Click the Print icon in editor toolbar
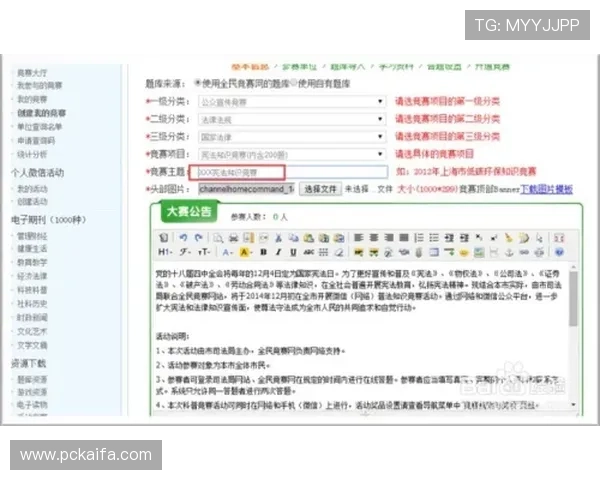 coord(232,237)
